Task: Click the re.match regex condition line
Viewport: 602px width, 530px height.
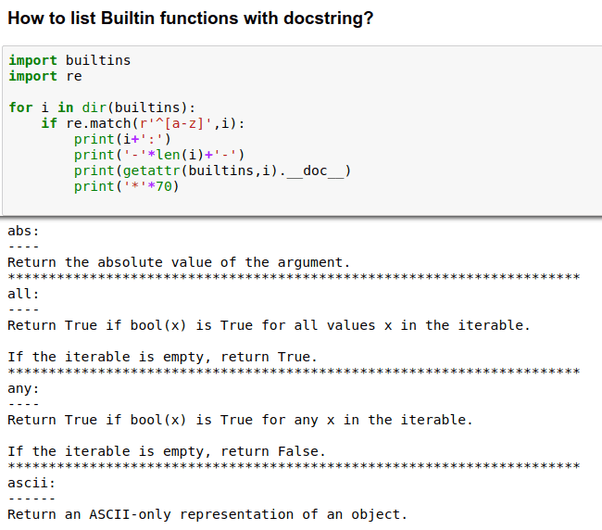Action: click(x=143, y=123)
